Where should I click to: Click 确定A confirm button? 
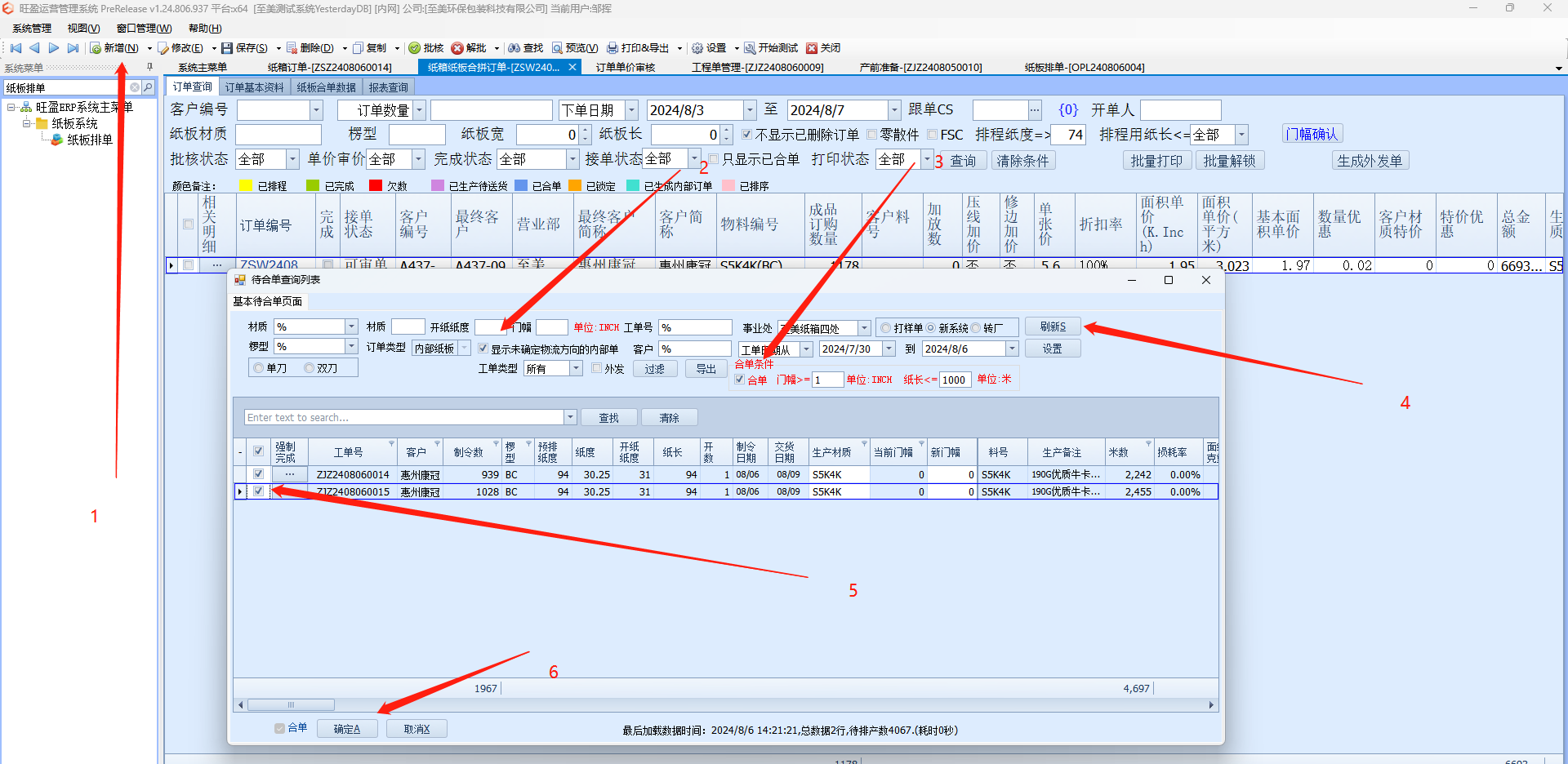click(x=347, y=729)
